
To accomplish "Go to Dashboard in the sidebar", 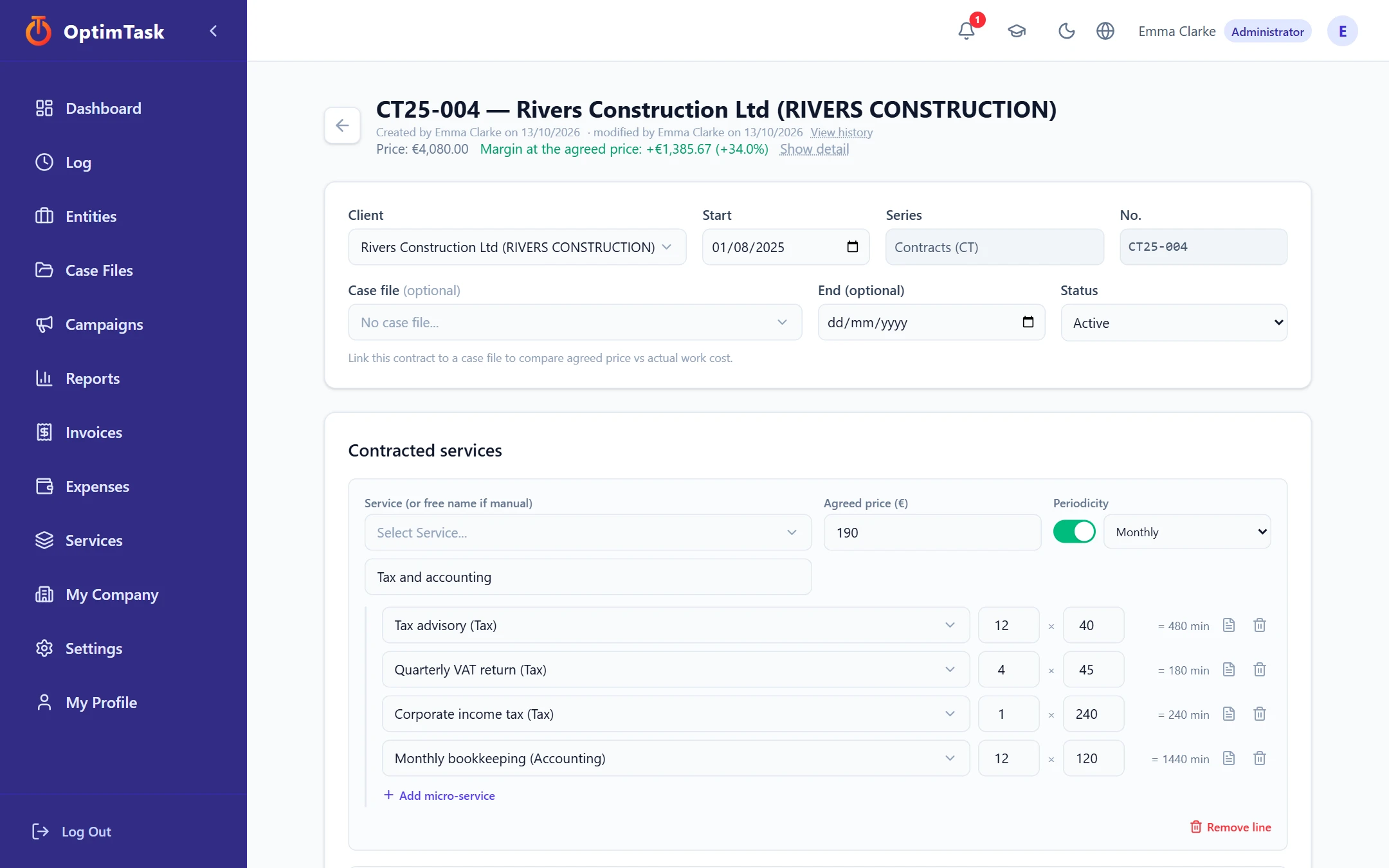I will [x=103, y=108].
